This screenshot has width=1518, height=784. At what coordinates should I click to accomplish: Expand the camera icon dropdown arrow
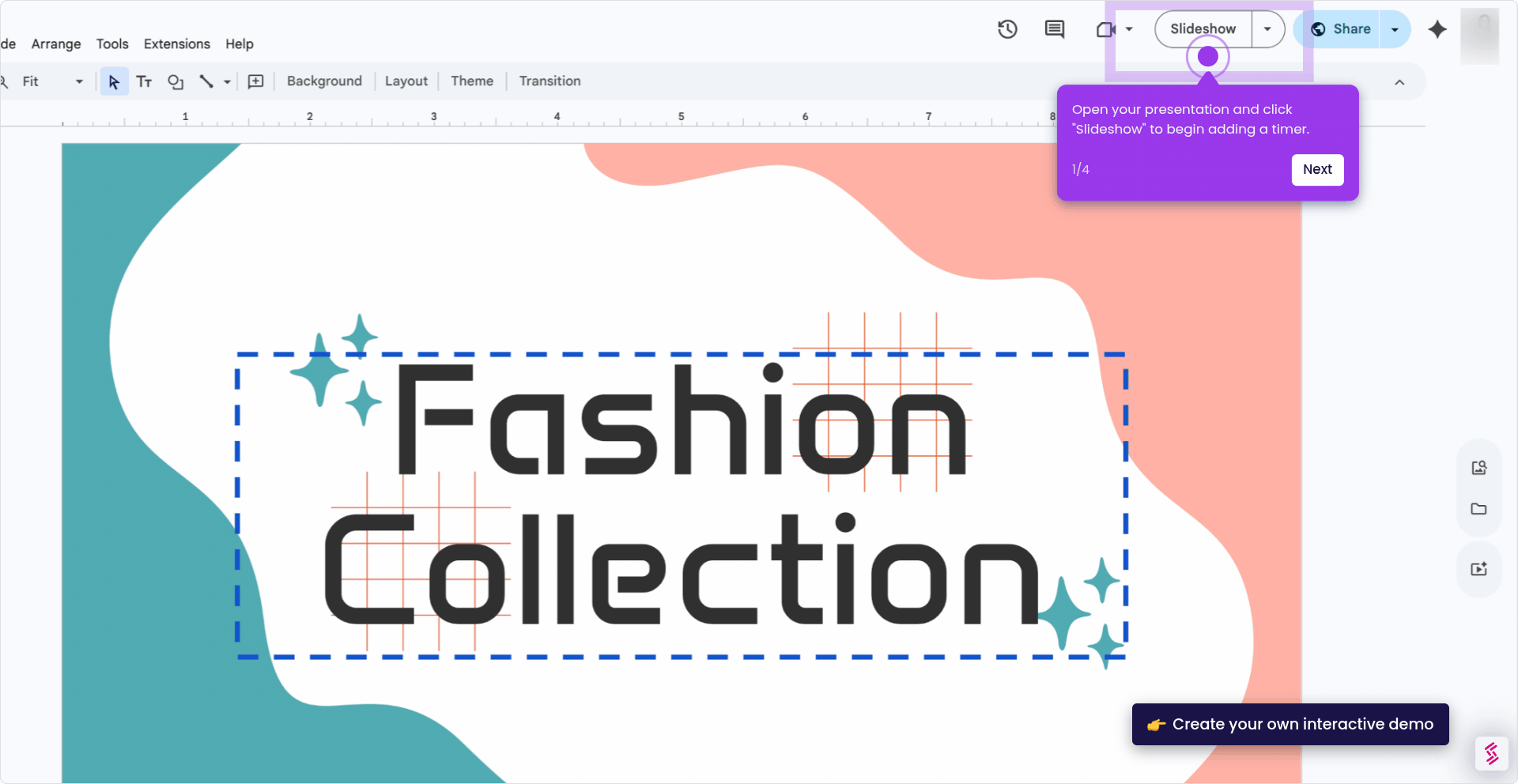pyautogui.click(x=1129, y=29)
